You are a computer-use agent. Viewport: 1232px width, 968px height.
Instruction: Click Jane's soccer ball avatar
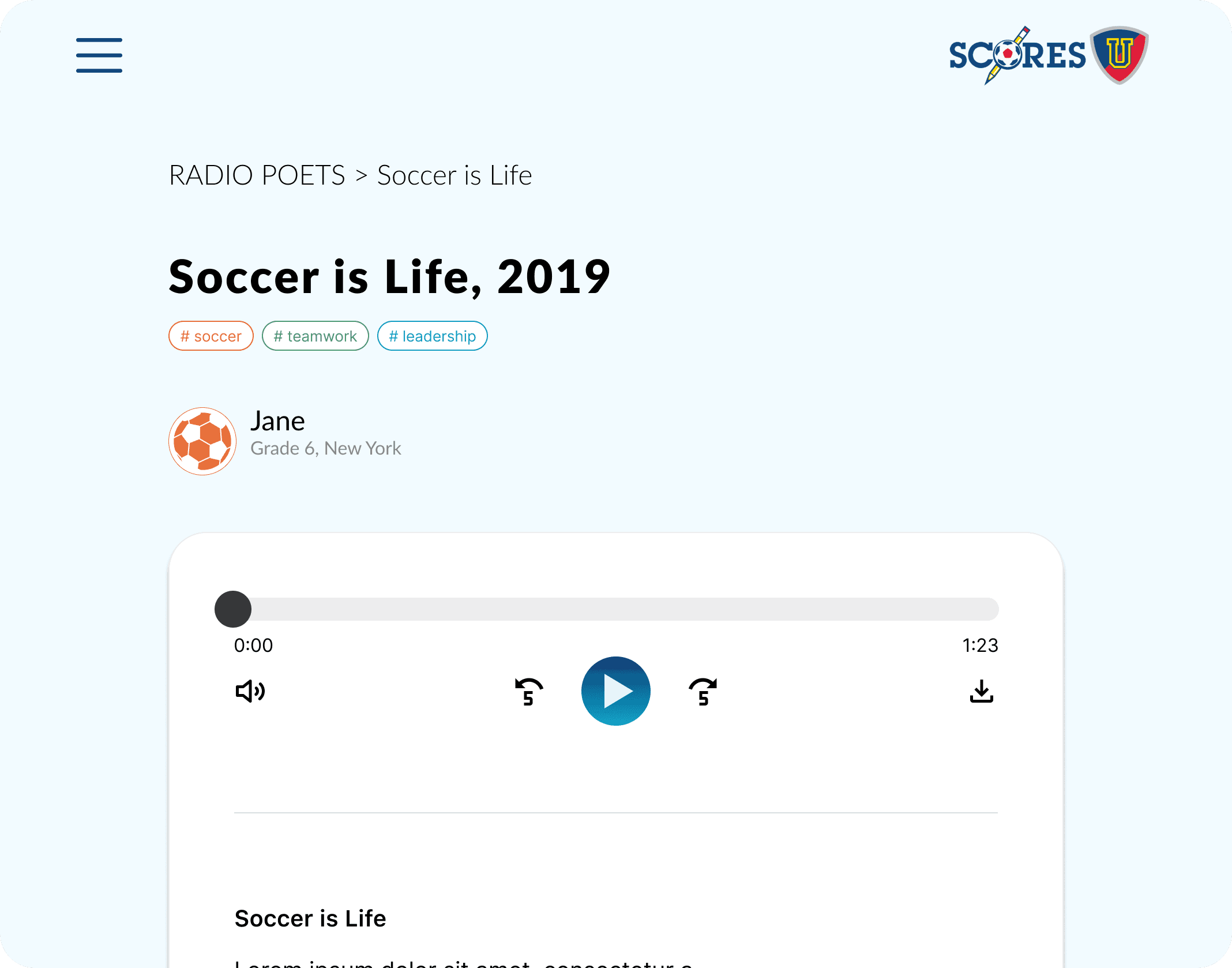(x=202, y=441)
